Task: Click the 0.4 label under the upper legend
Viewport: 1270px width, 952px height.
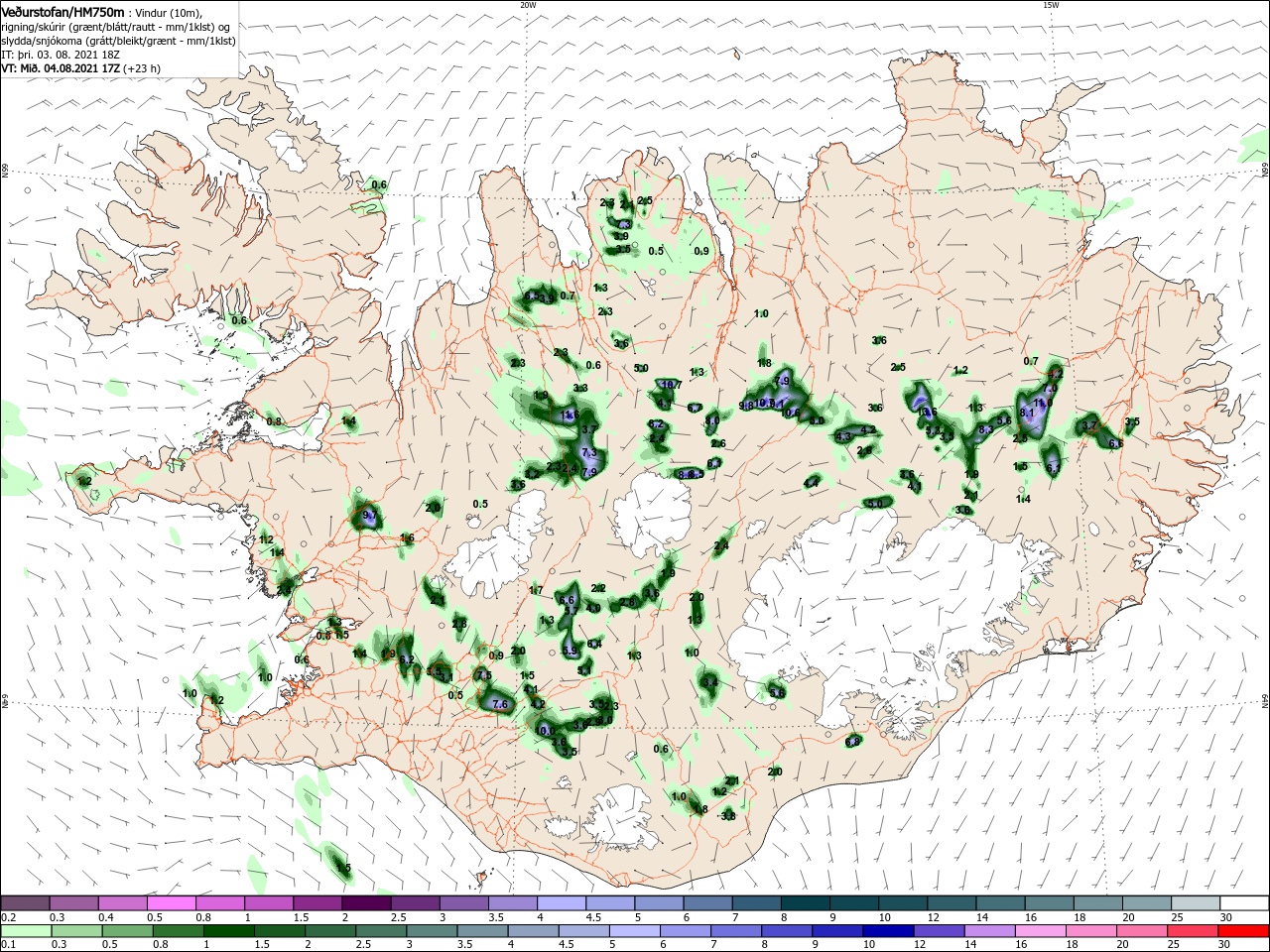Action: pos(106,917)
